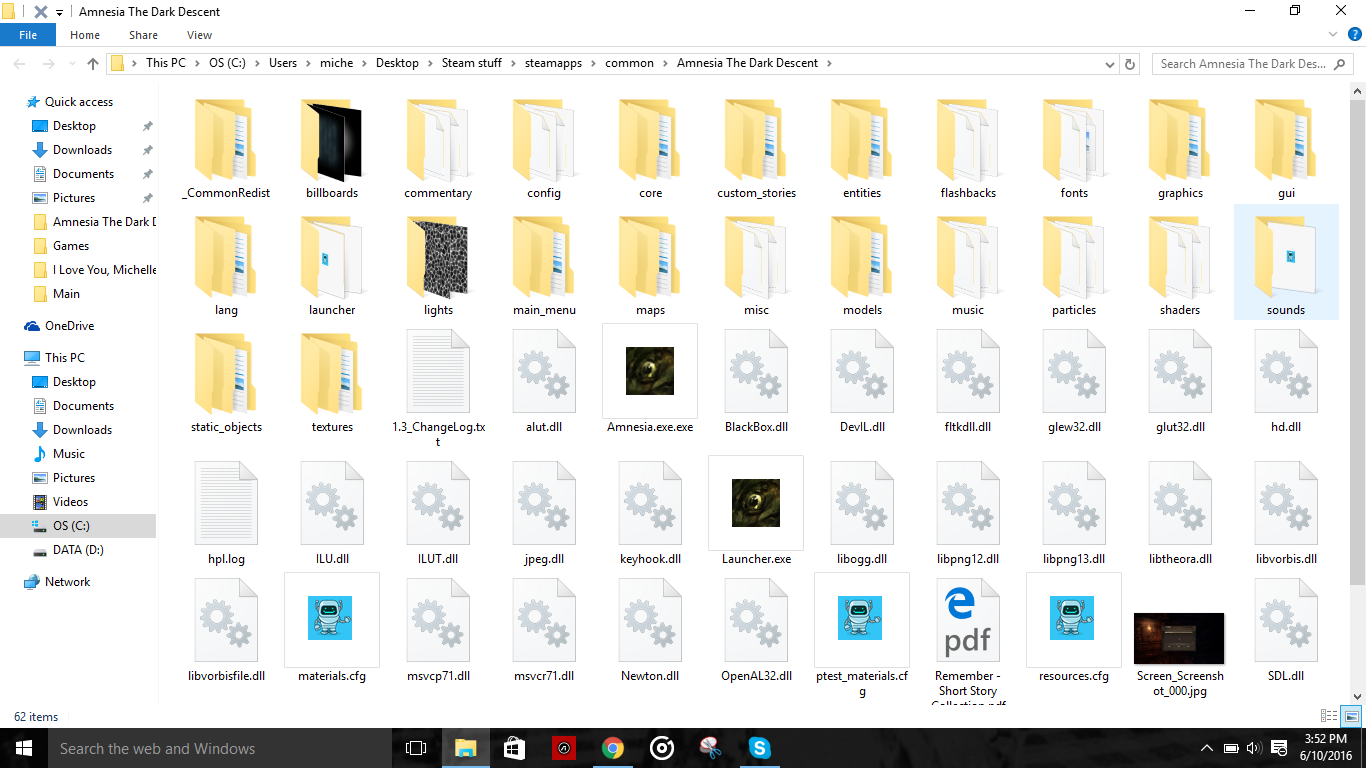Open the Recent locations dropdown arrow
This screenshot has width=1366, height=768.
click(x=69, y=63)
